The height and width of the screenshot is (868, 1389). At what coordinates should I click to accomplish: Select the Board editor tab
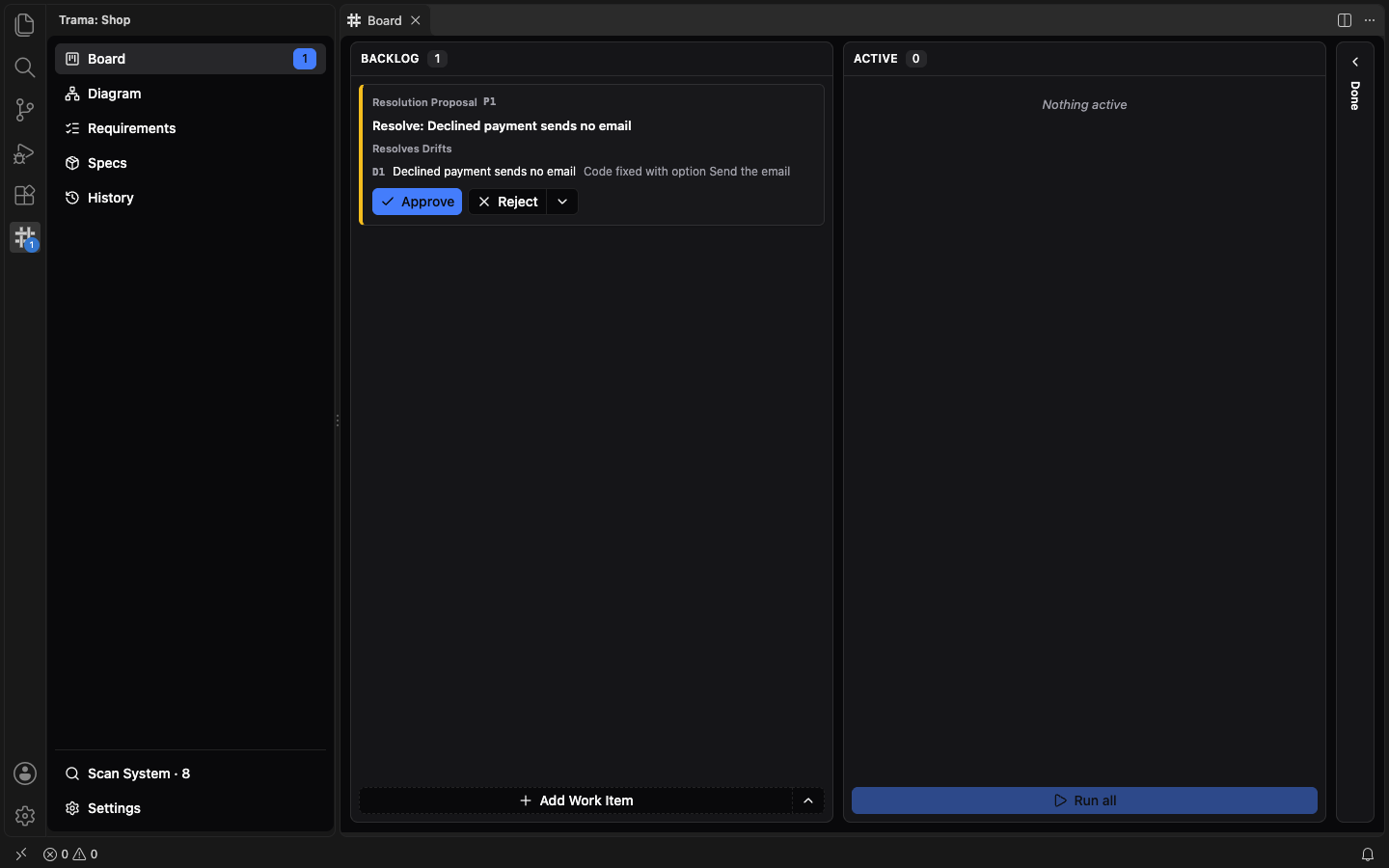tap(385, 20)
